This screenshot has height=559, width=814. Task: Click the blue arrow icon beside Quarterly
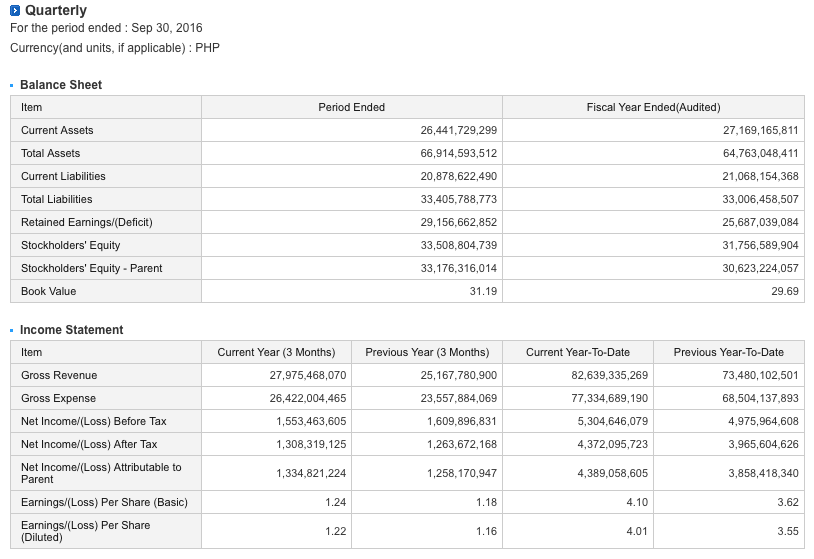tap(15, 11)
